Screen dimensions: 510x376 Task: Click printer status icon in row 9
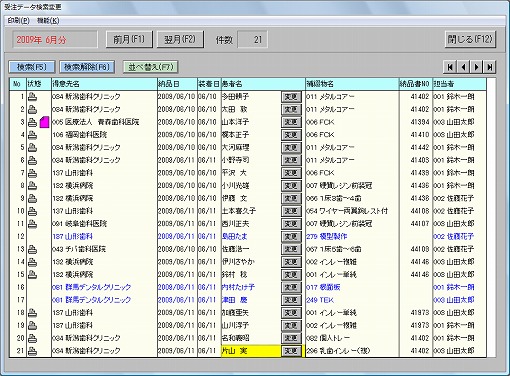[32, 198]
